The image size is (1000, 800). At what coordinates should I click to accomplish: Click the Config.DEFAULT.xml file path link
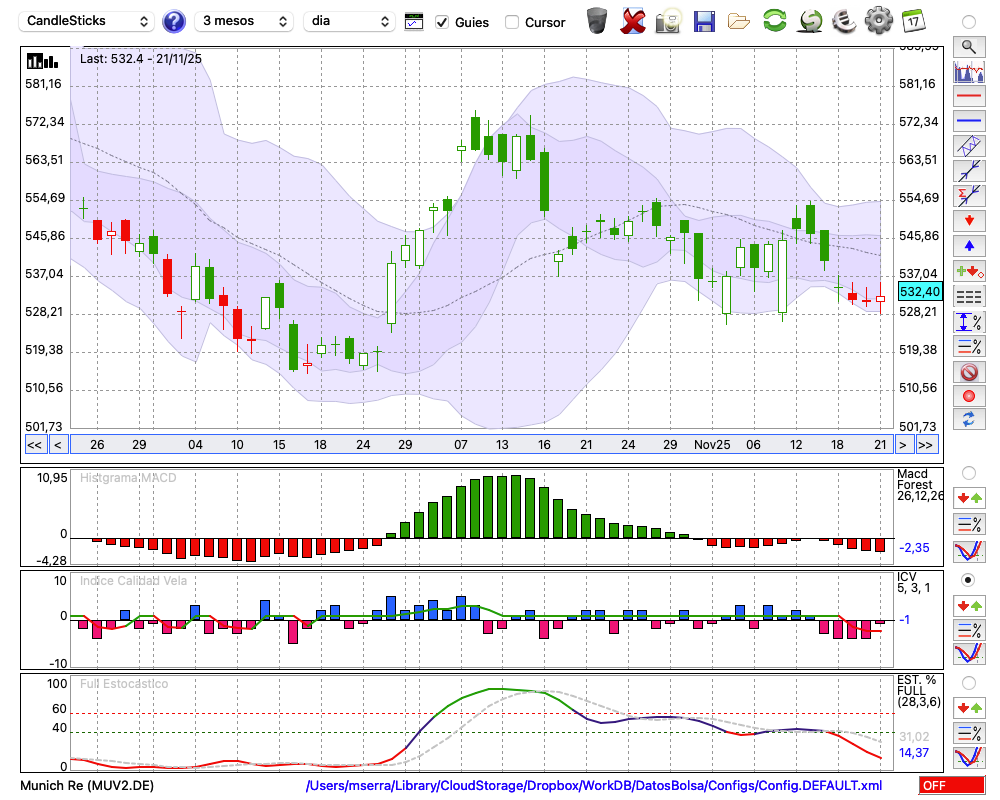point(594,786)
